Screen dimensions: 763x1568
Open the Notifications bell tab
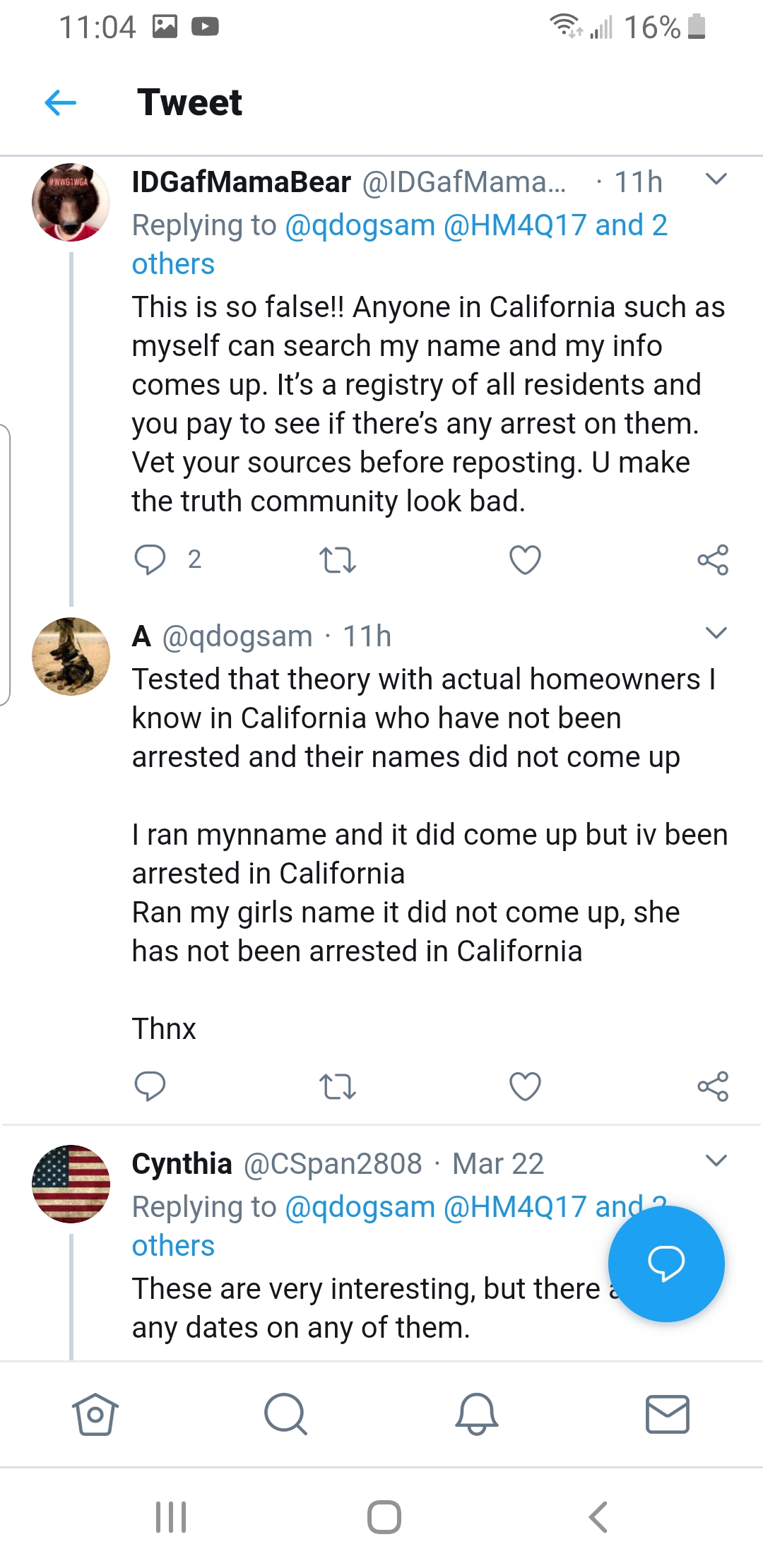[x=477, y=1414]
